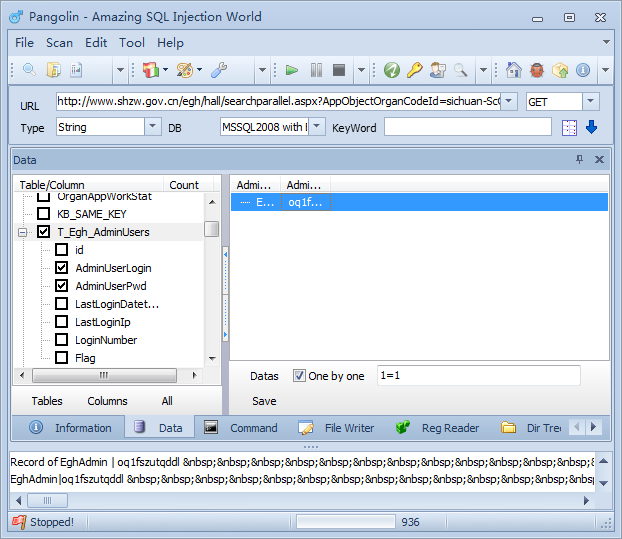Check the LoginNumber column checkbox
This screenshot has height=539, width=622.
click(61, 340)
